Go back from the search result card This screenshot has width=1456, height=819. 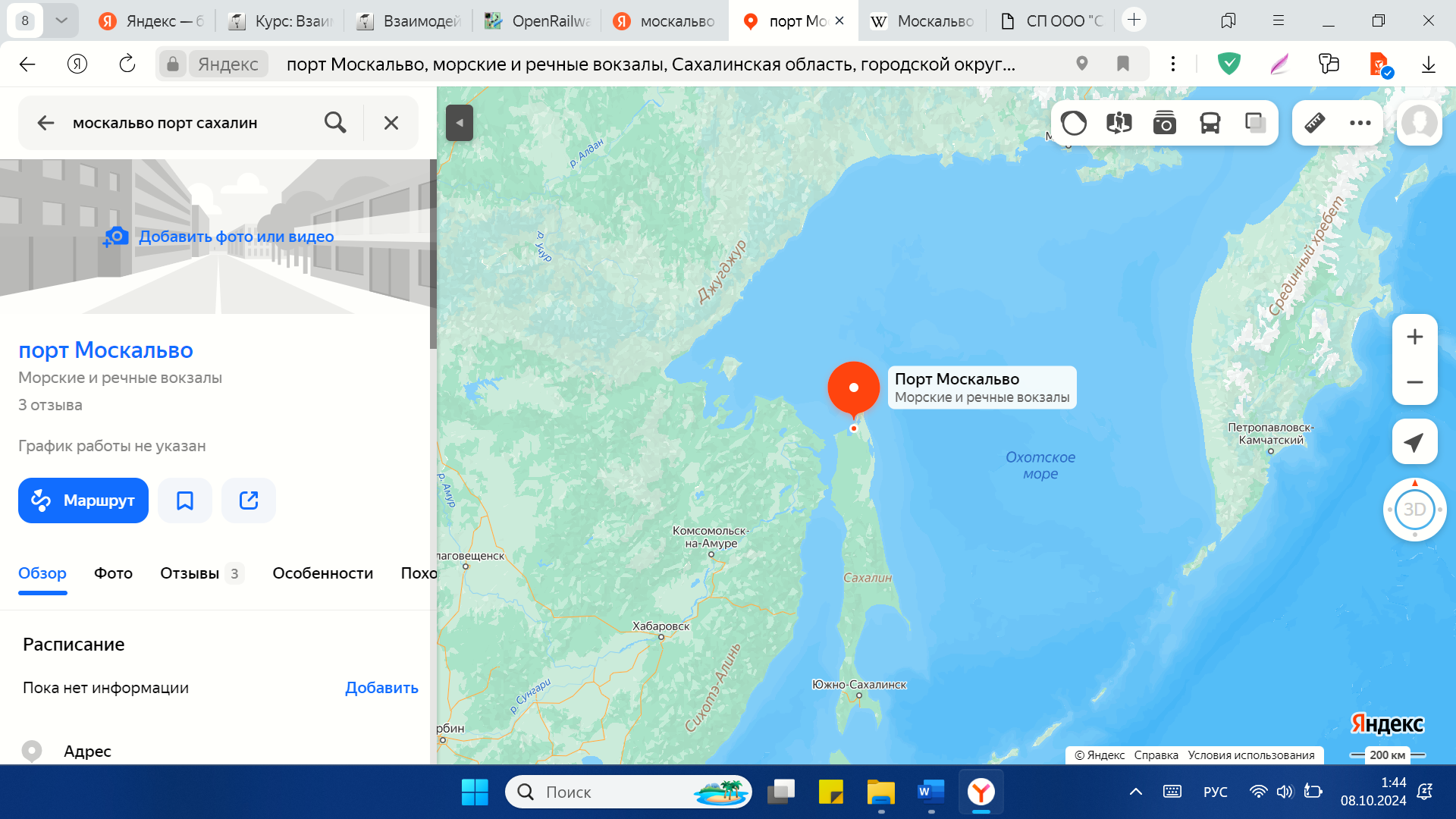45,123
